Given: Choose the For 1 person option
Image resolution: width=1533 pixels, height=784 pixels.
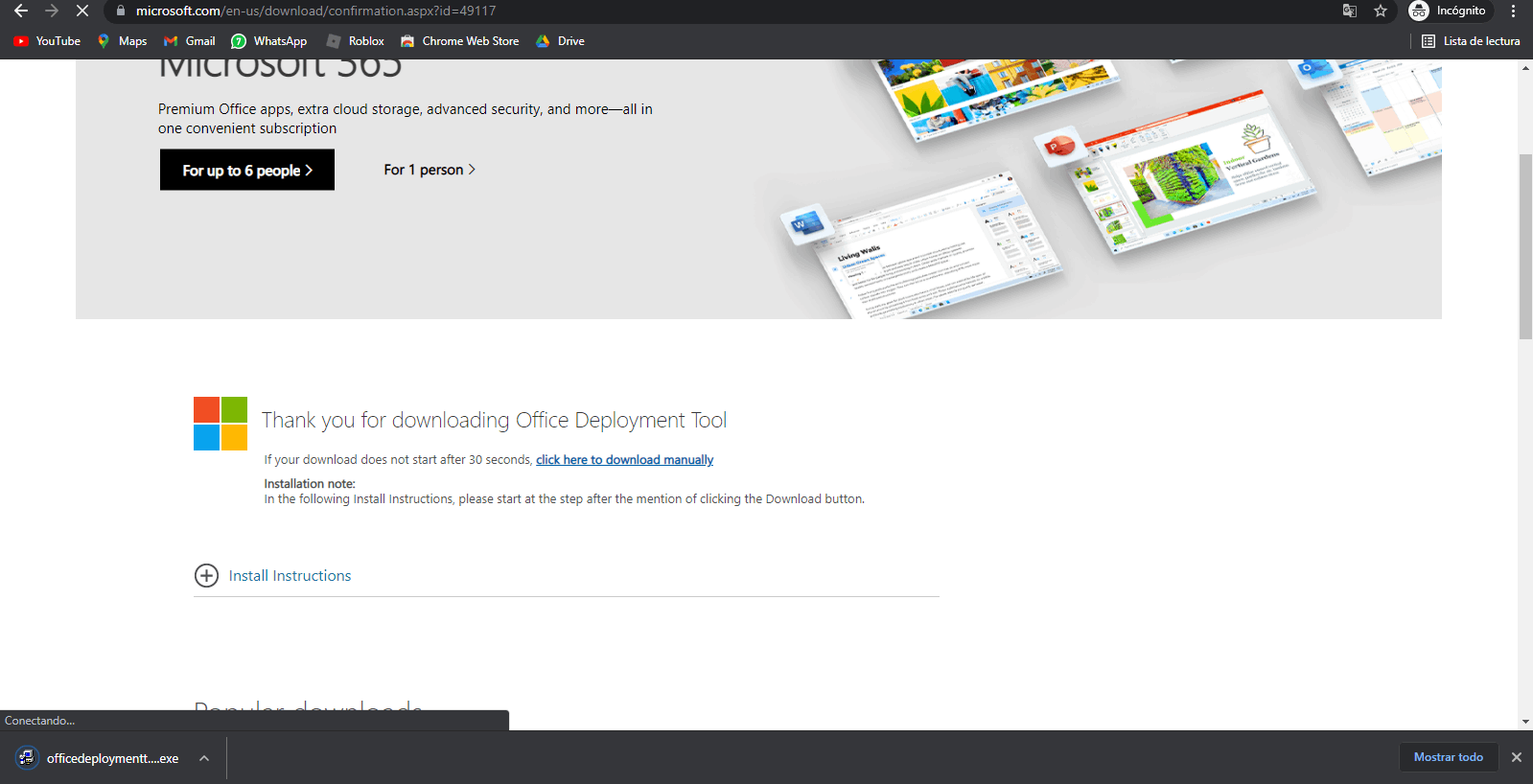Looking at the screenshot, I should (430, 170).
